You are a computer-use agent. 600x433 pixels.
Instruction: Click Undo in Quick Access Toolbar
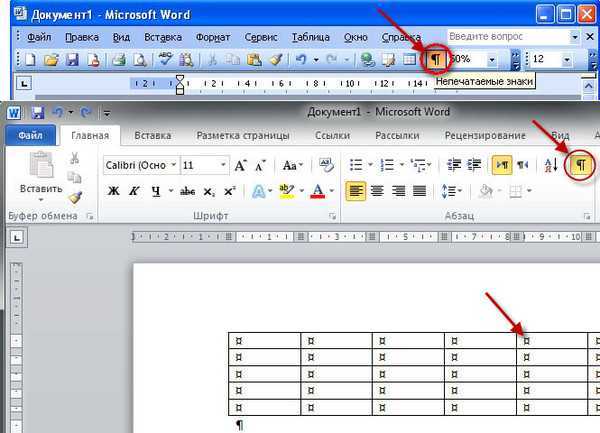58,112
